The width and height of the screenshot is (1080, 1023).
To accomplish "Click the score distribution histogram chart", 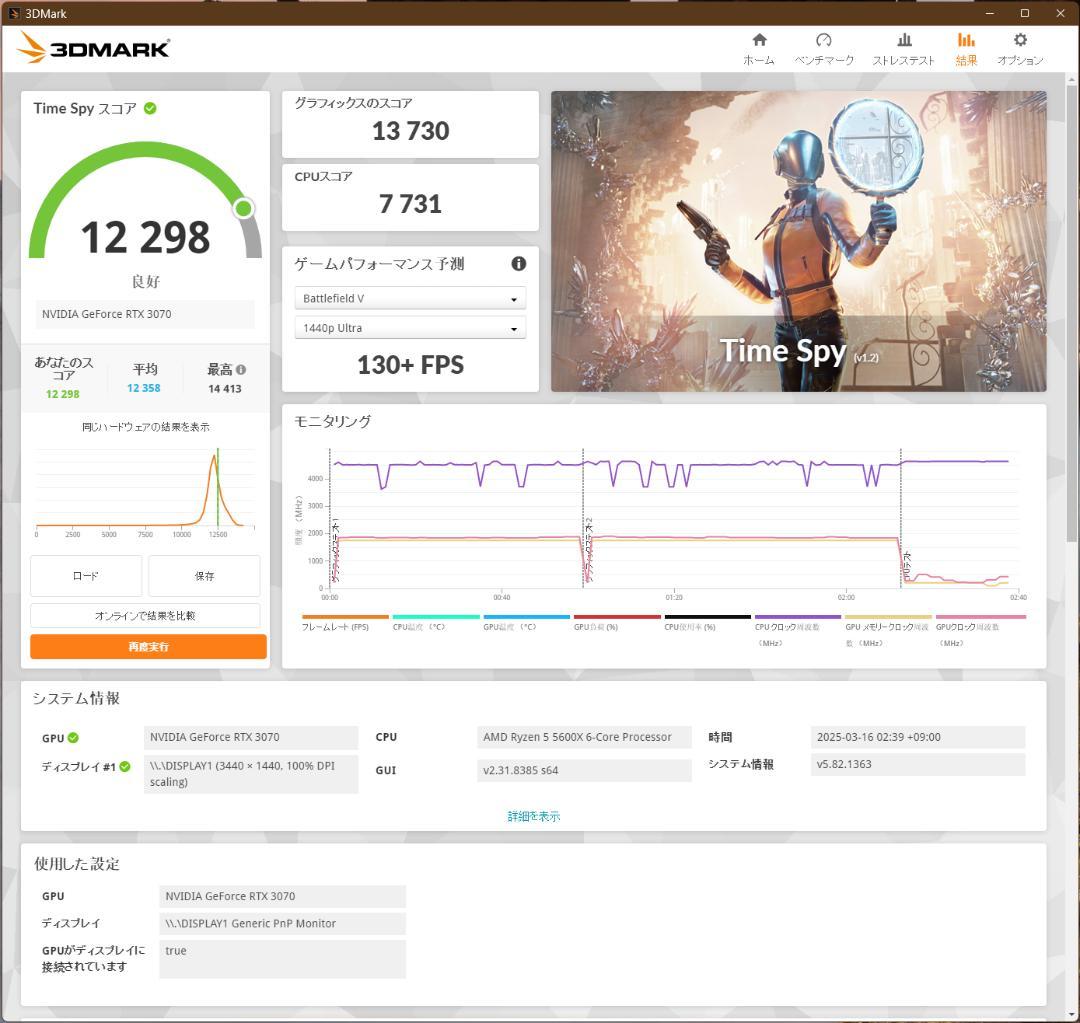I will (x=144, y=490).
